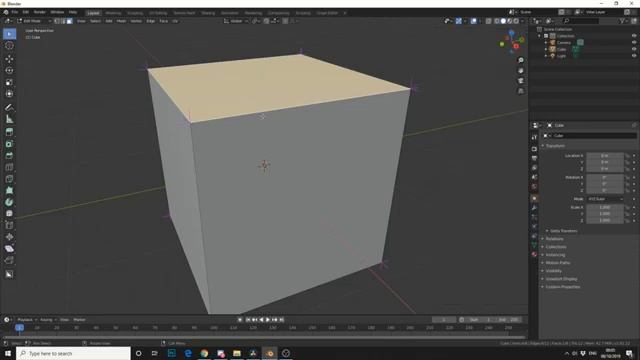Image resolution: width=640 pixels, height=360 pixels.
Task: Hide the Collection in the outliner
Action: point(634,36)
